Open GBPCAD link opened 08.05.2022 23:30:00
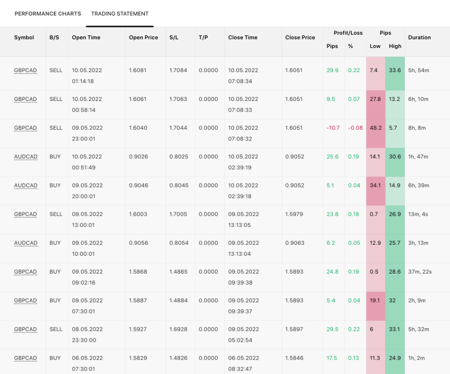The width and height of the screenshot is (450, 374). (x=25, y=329)
